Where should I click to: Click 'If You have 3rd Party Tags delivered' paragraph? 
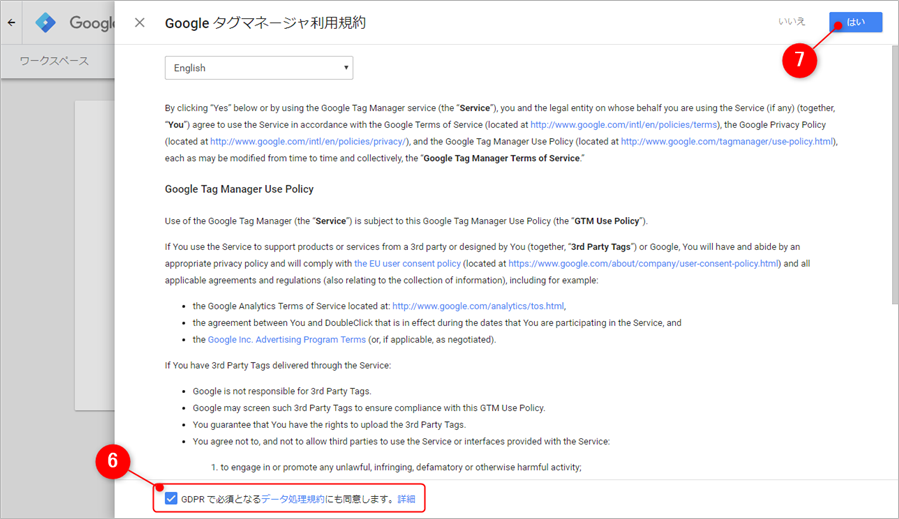tap(278, 365)
